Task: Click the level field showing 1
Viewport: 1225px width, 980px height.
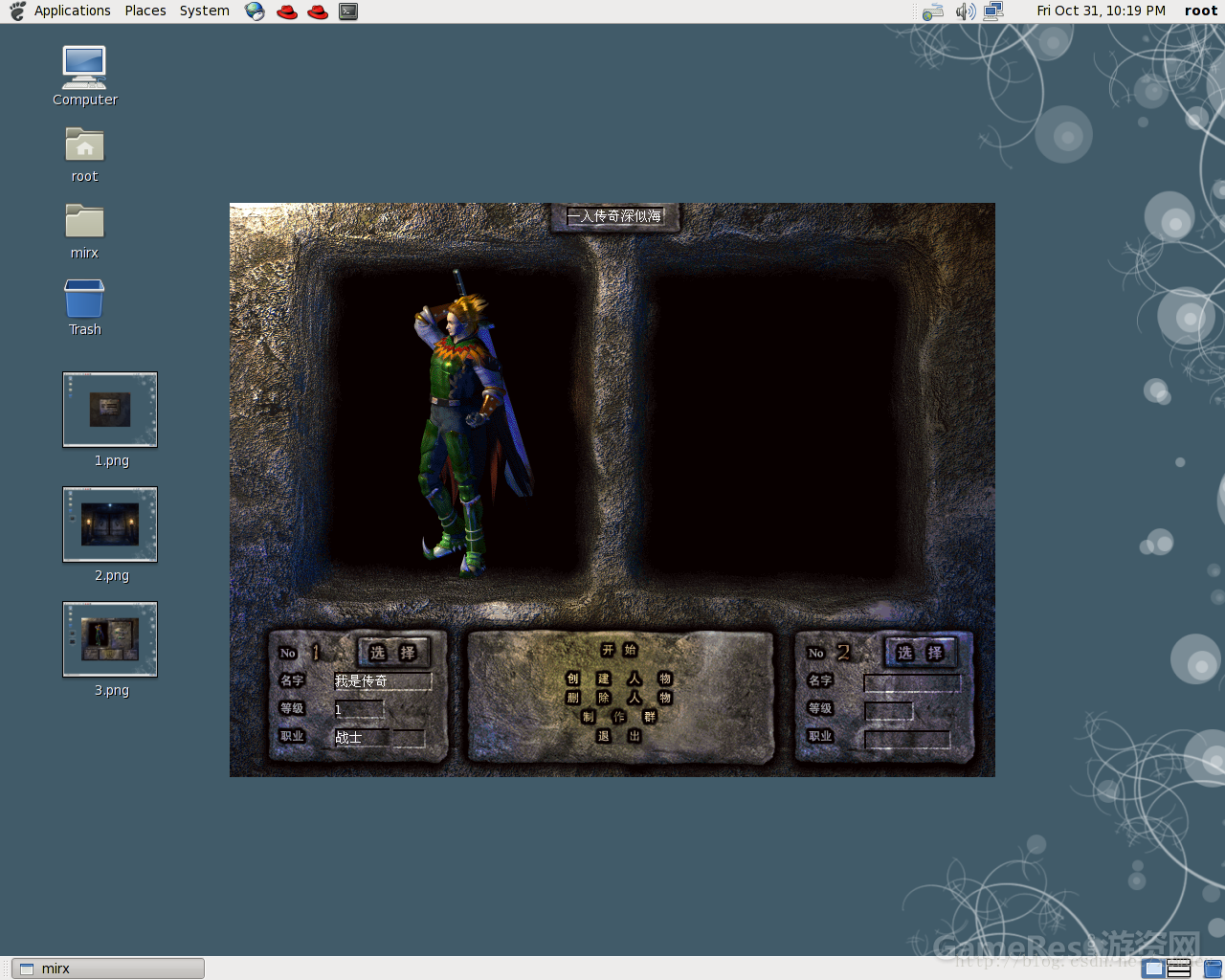Action: pos(358,709)
